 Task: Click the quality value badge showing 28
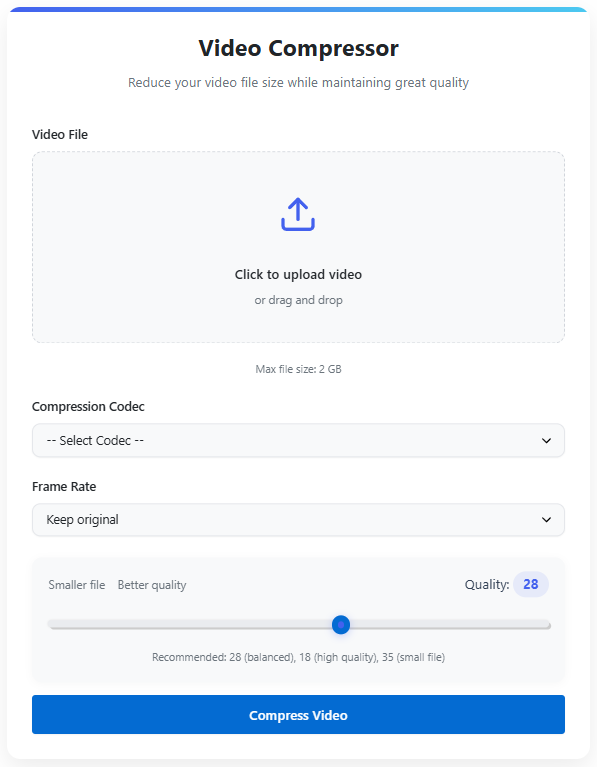[x=530, y=584]
